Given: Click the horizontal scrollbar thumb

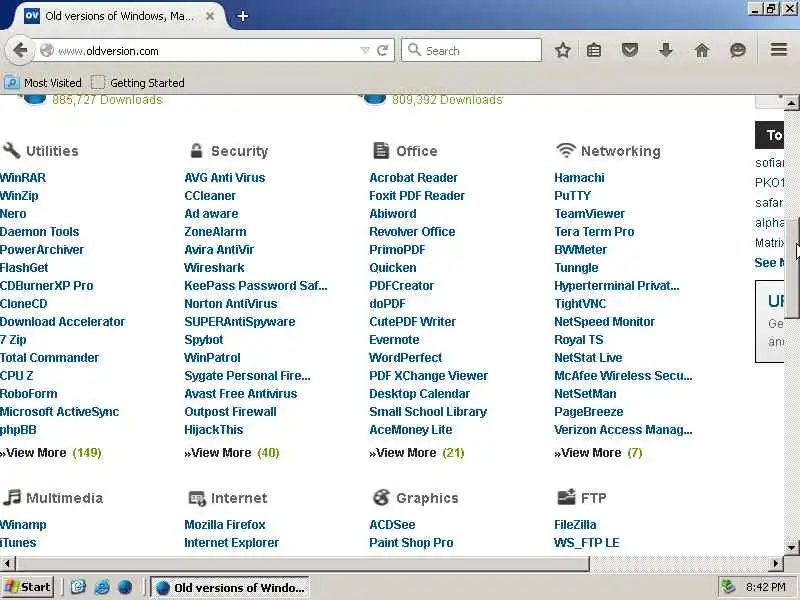Looking at the screenshot, I should tap(302, 564).
